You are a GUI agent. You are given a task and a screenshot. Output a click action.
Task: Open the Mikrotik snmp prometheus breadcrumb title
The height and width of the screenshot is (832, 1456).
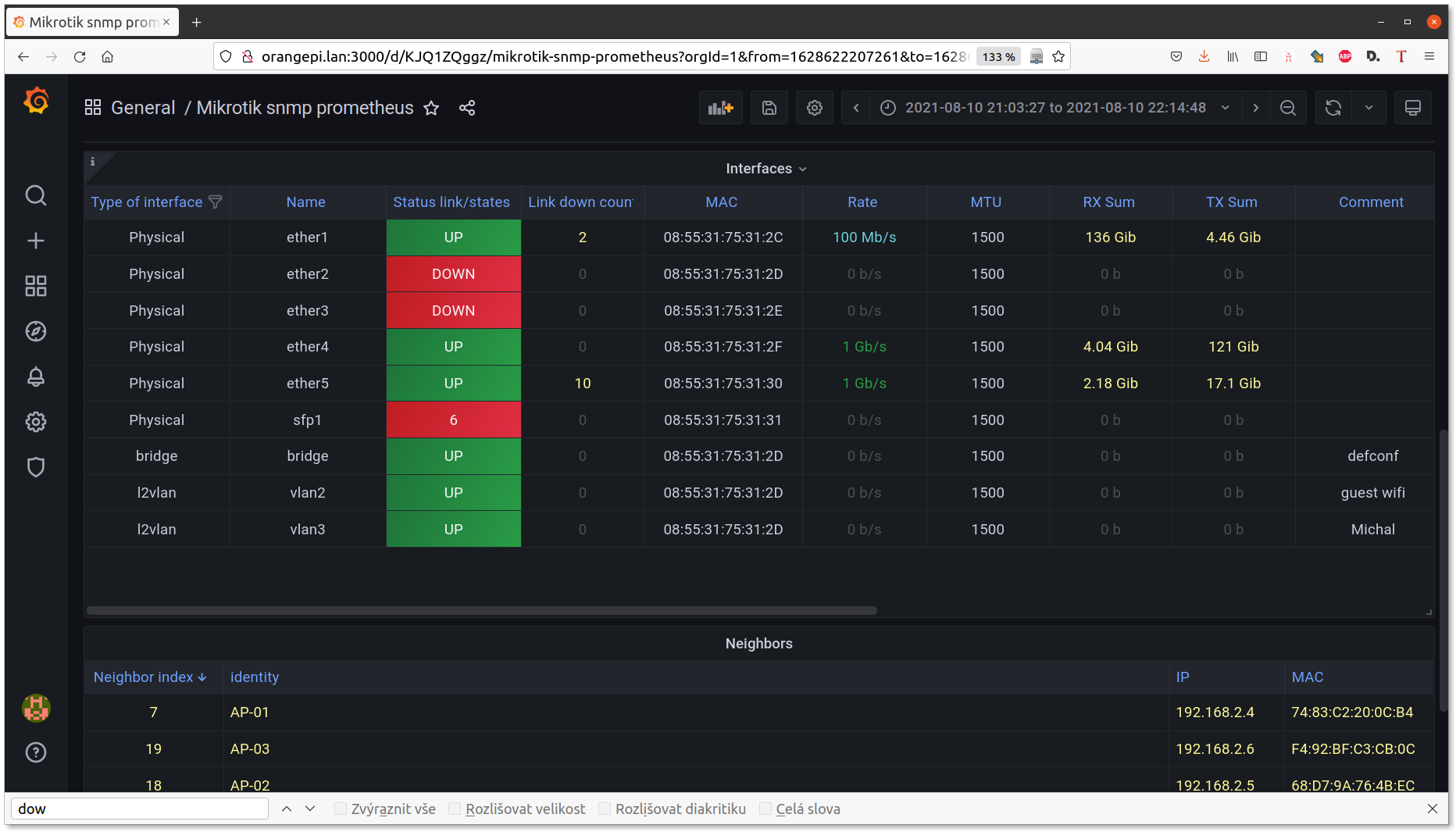point(305,108)
